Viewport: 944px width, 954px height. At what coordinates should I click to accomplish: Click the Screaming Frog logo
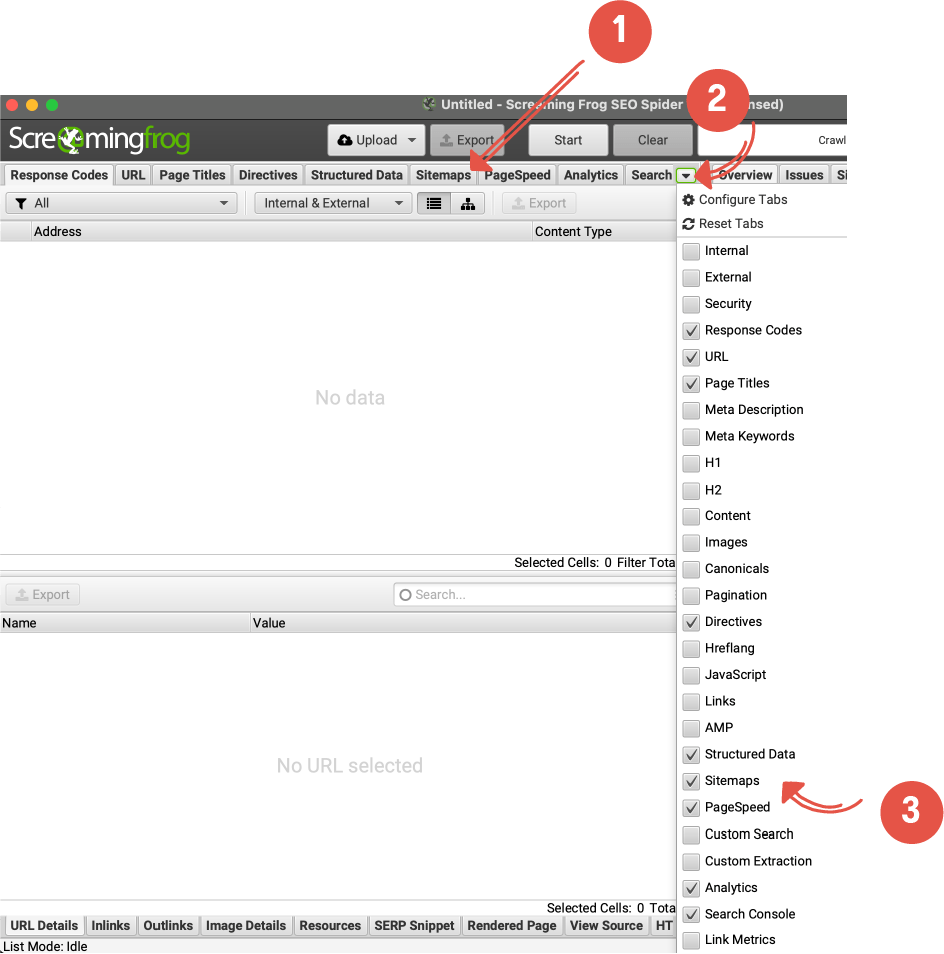coord(99,140)
